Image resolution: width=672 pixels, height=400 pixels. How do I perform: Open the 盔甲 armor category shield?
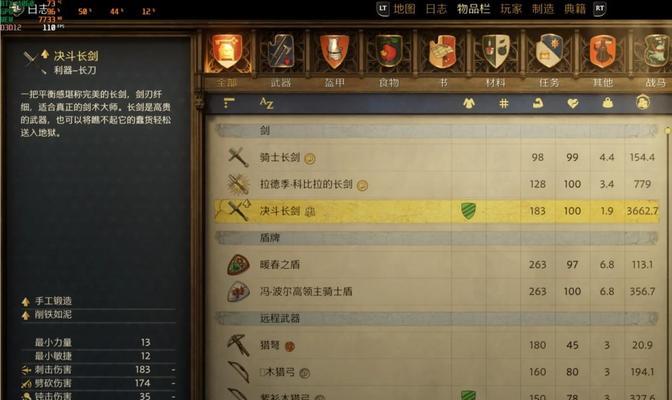pos(334,52)
